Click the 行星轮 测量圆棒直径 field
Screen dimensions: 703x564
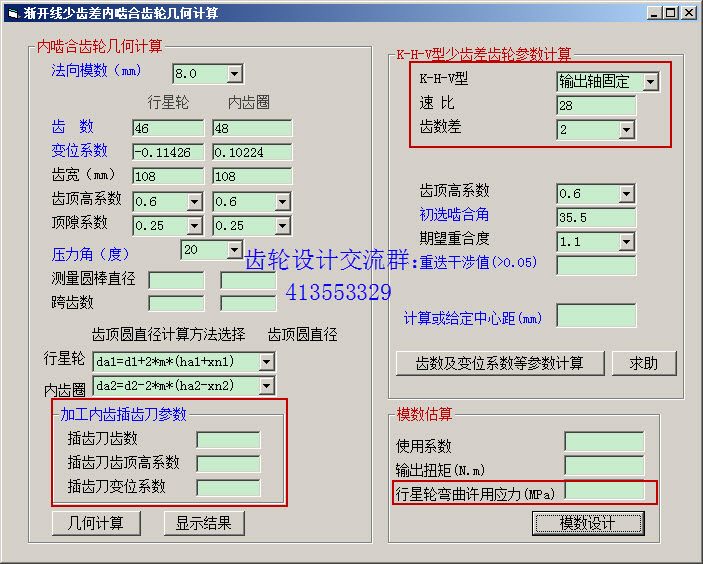[x=176, y=281]
